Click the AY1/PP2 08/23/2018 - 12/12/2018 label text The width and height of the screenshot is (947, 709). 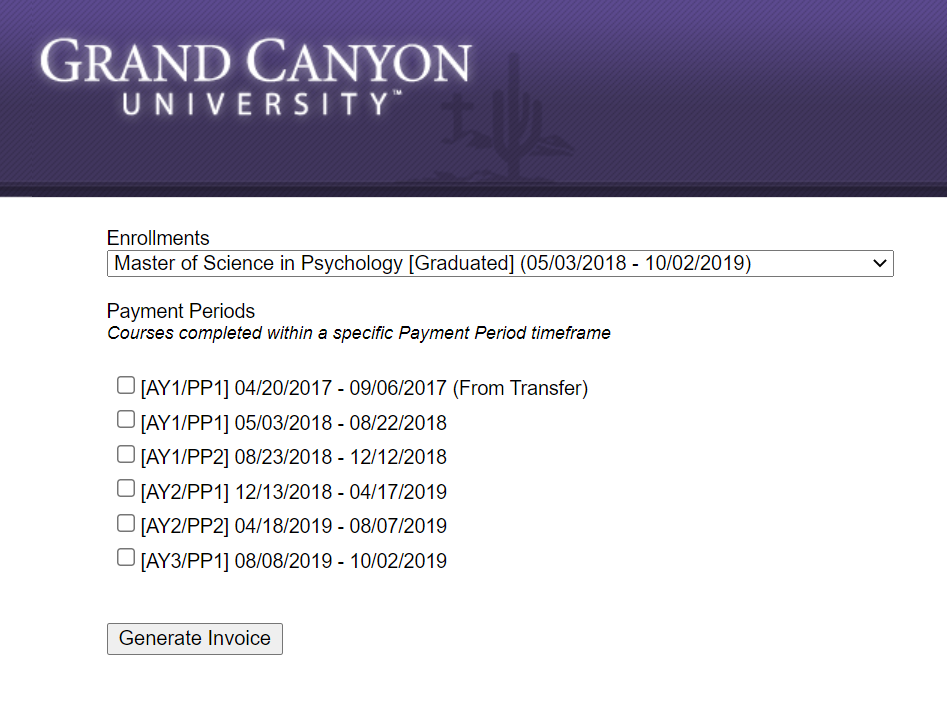[x=294, y=457]
